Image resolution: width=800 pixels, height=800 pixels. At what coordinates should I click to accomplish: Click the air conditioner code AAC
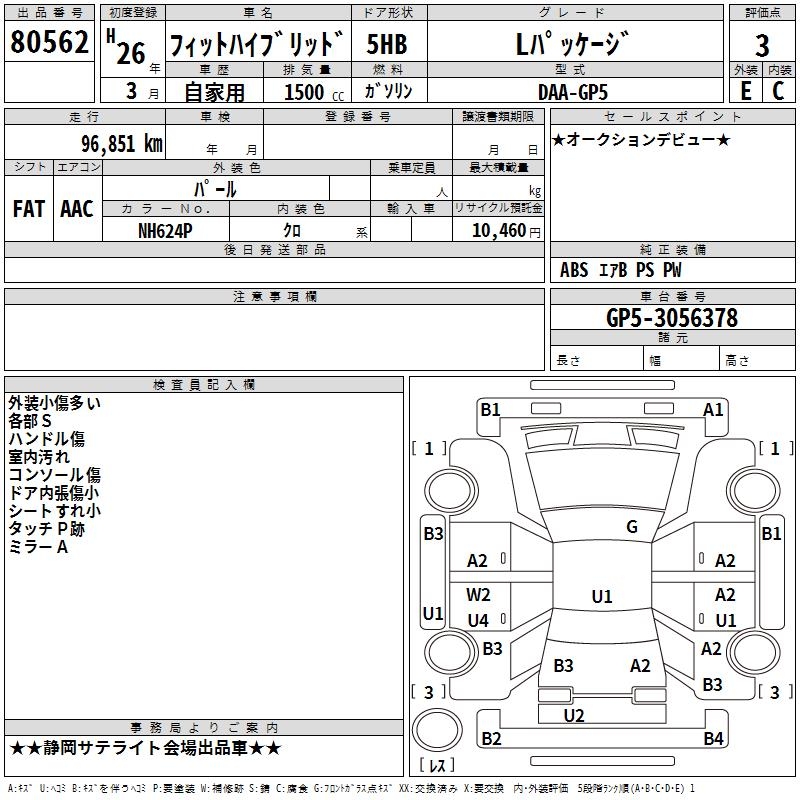[77, 209]
